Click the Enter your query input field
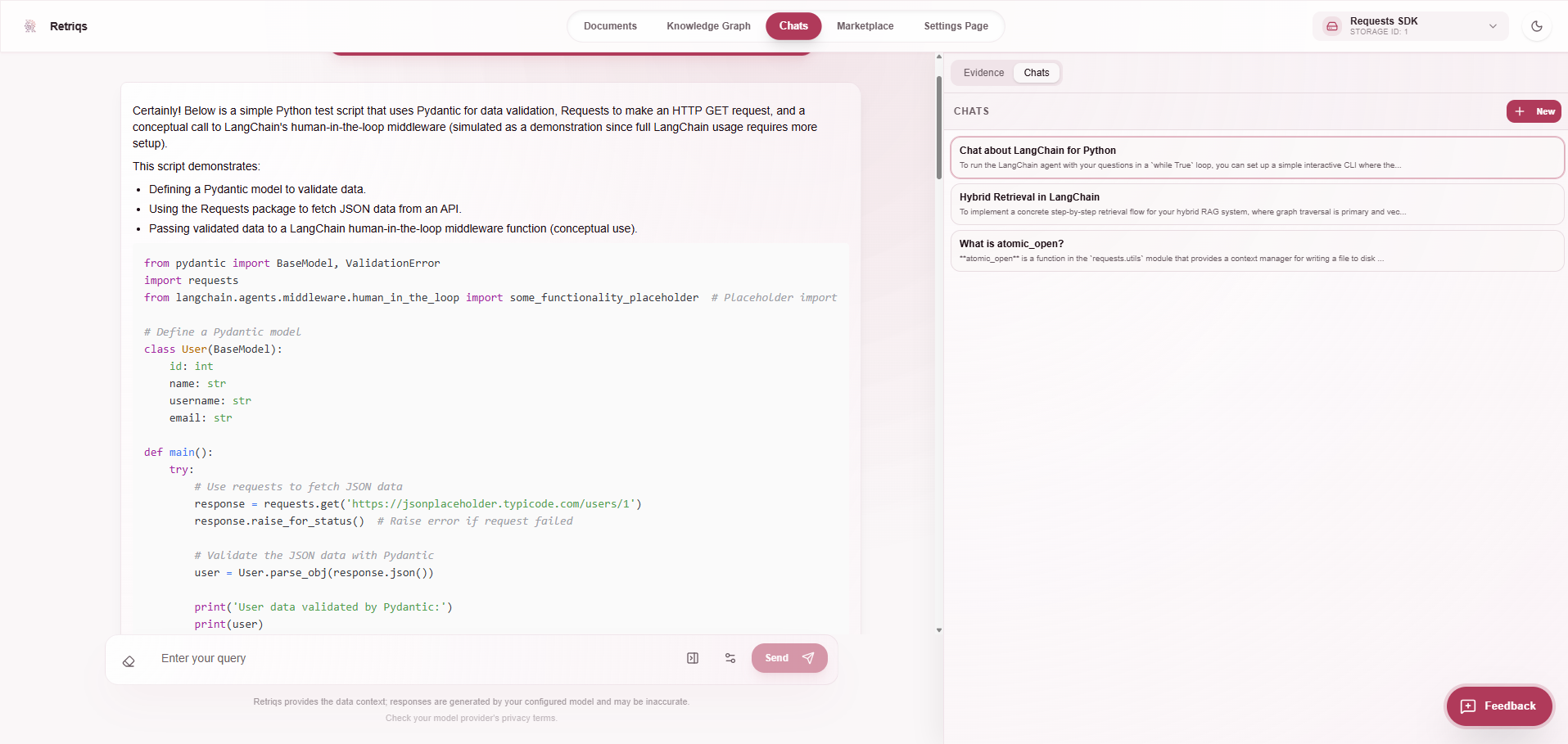The image size is (1568, 744). (409, 658)
